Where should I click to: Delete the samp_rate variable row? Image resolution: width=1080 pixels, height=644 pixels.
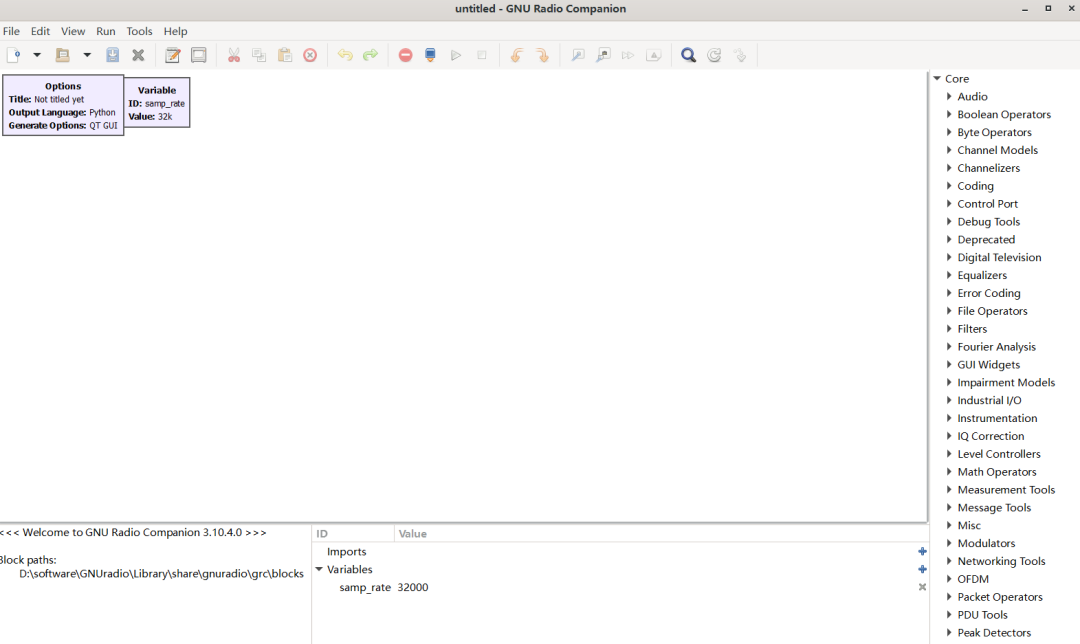922,587
